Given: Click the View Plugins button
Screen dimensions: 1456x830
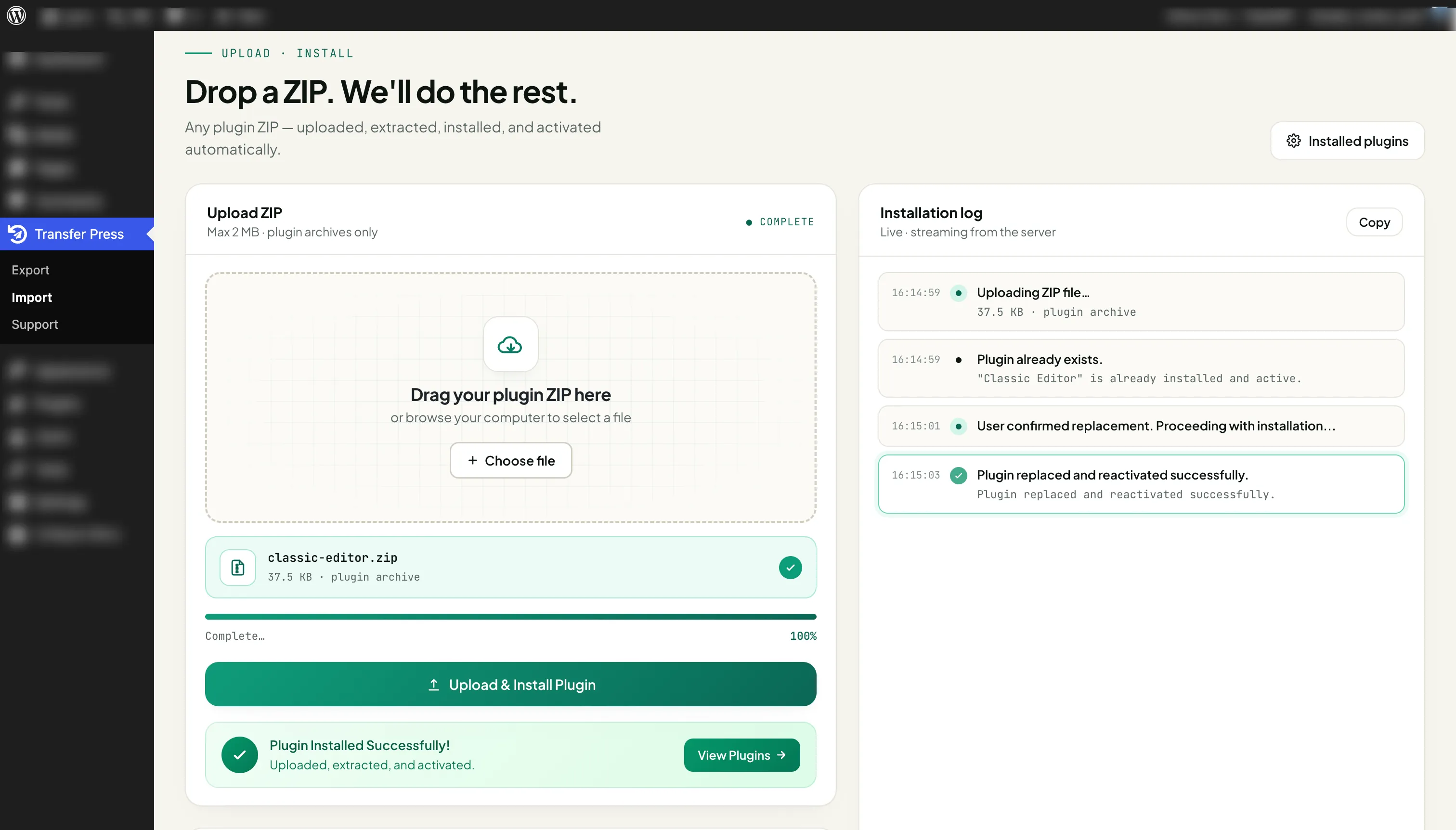Looking at the screenshot, I should click(x=741, y=755).
